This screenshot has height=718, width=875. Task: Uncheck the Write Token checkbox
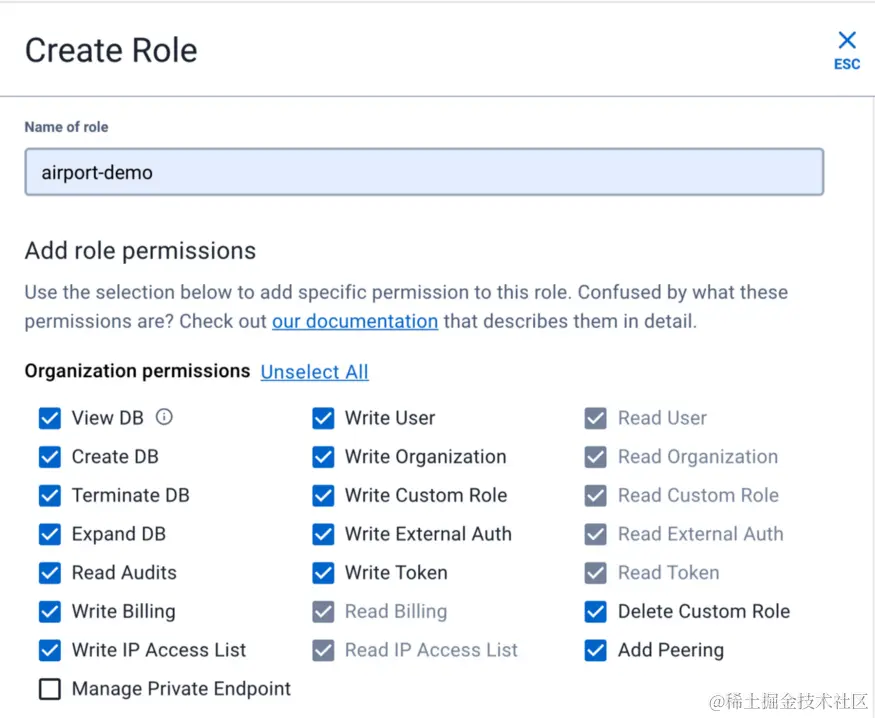coord(323,573)
